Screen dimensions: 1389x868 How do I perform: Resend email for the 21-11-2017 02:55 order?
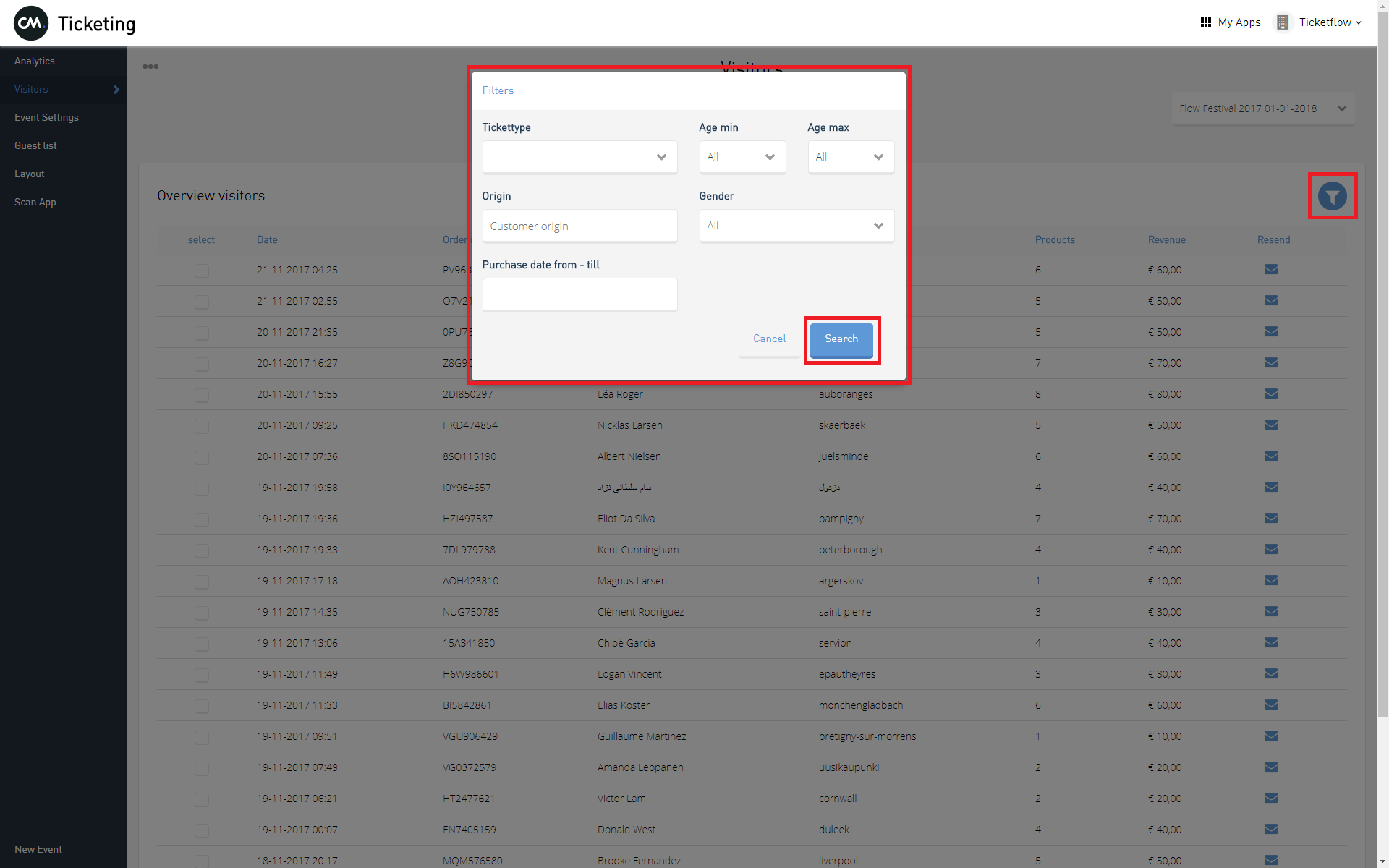pyautogui.click(x=1271, y=300)
